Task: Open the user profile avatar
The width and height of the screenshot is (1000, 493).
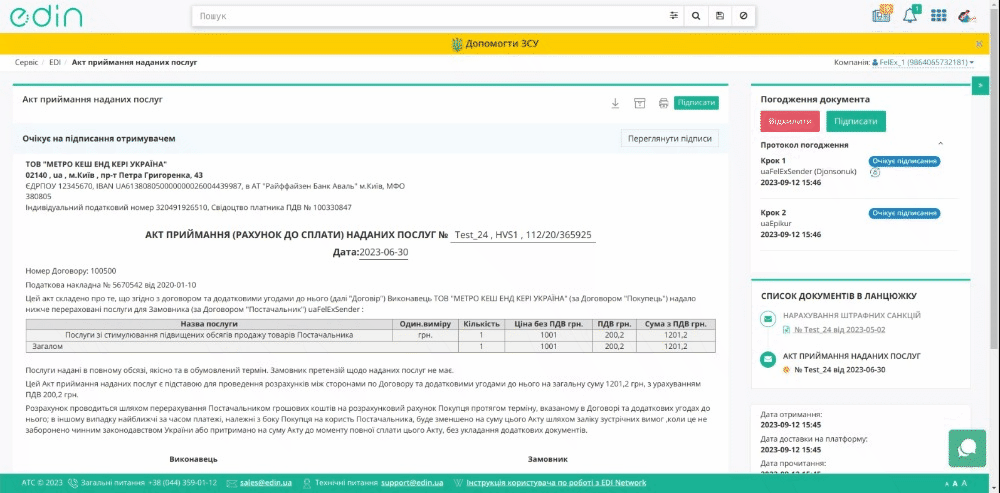Action: click(967, 15)
